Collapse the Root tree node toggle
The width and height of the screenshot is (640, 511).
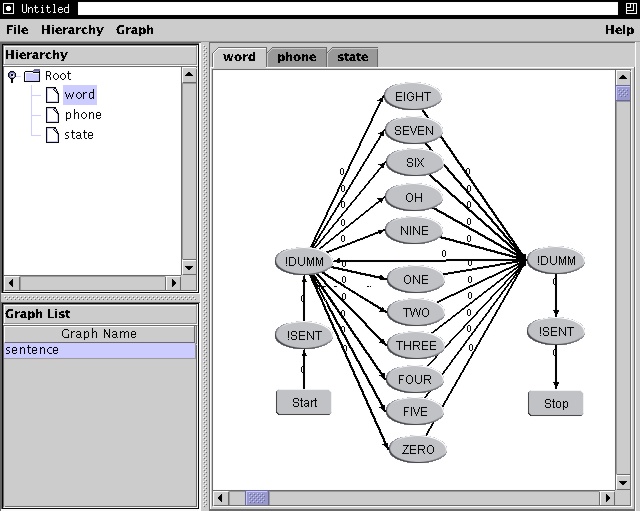pyautogui.click(x=12, y=76)
